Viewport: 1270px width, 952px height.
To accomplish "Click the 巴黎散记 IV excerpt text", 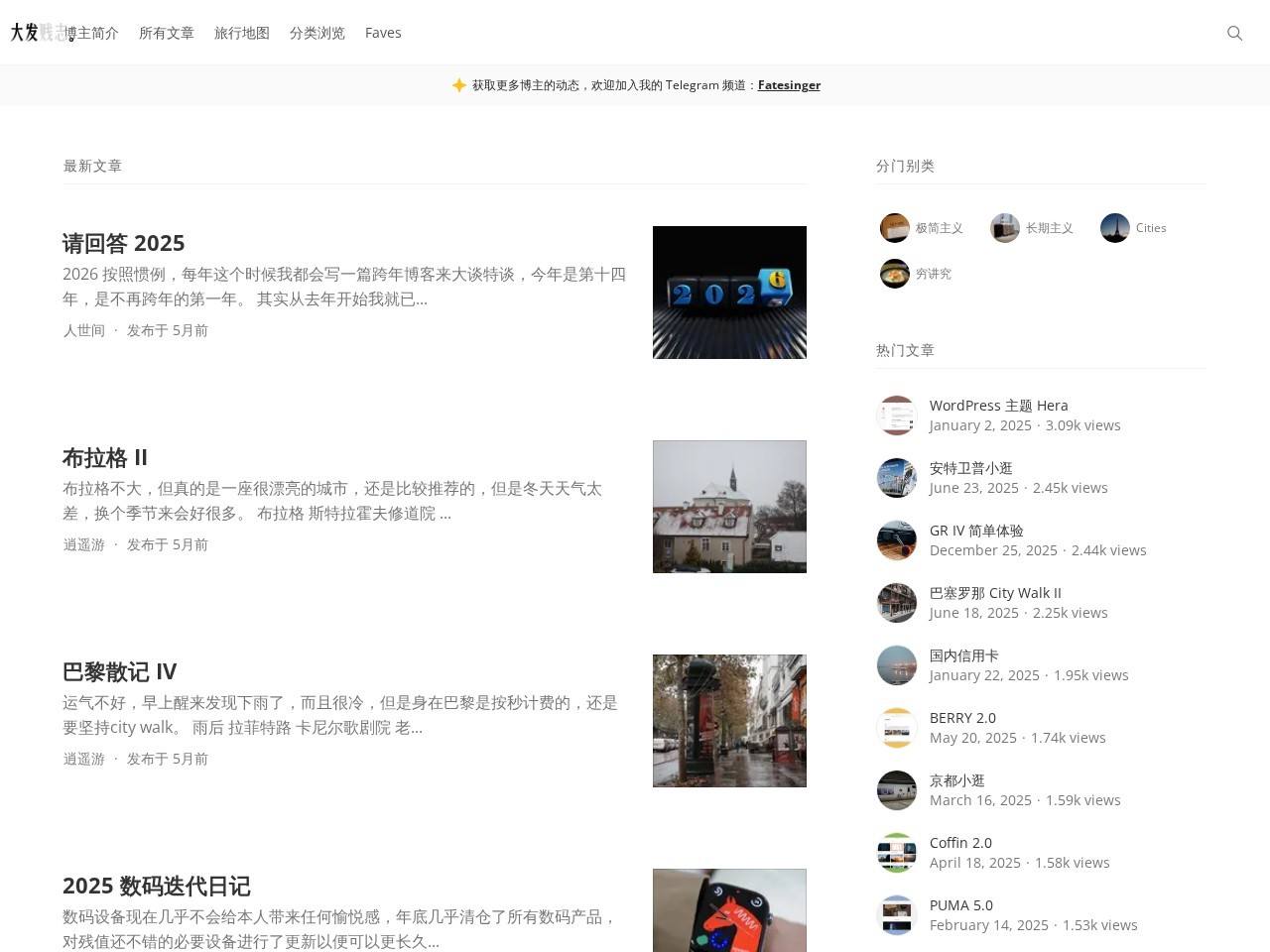I will (x=340, y=715).
